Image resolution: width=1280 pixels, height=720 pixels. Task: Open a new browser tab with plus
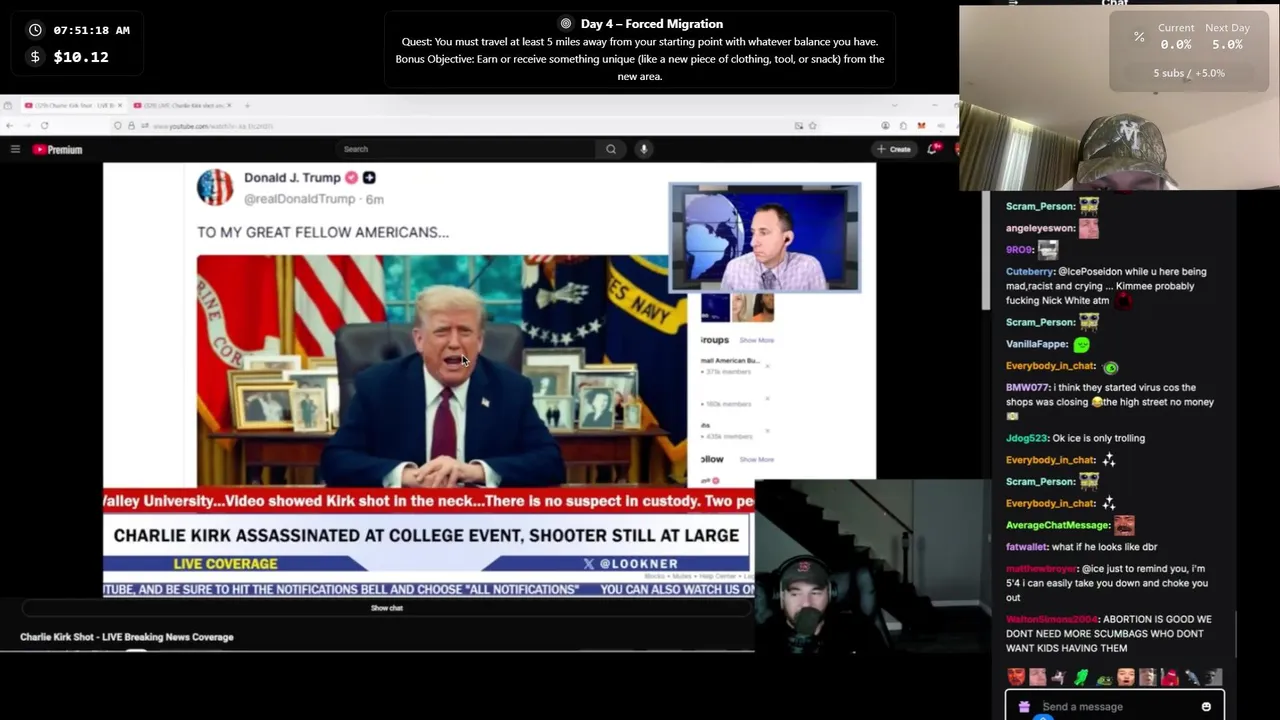click(247, 105)
